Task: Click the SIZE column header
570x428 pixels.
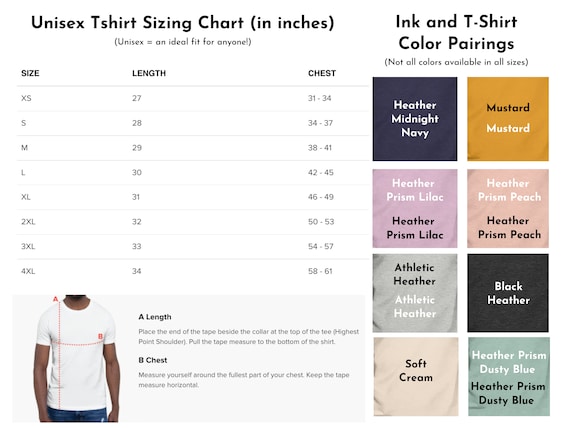Action: pyautogui.click(x=30, y=73)
